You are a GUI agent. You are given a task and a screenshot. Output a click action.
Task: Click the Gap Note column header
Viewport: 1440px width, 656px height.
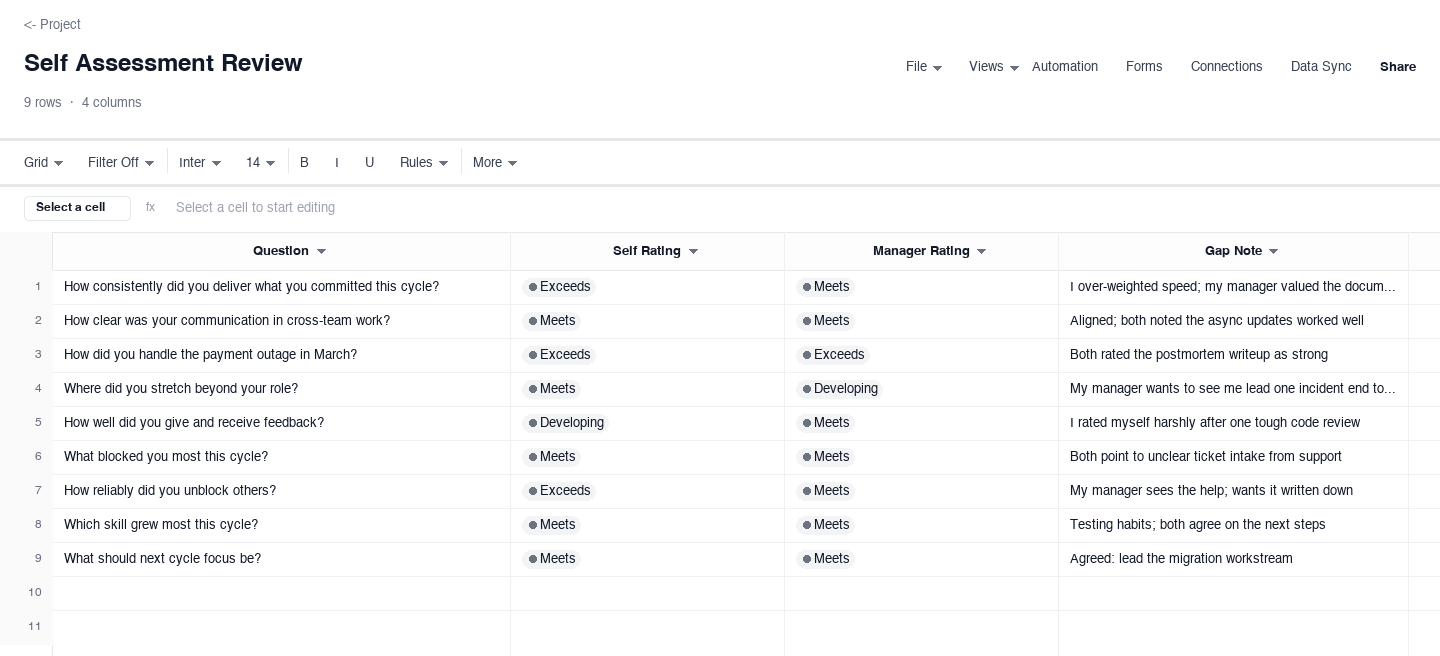coord(1233,252)
